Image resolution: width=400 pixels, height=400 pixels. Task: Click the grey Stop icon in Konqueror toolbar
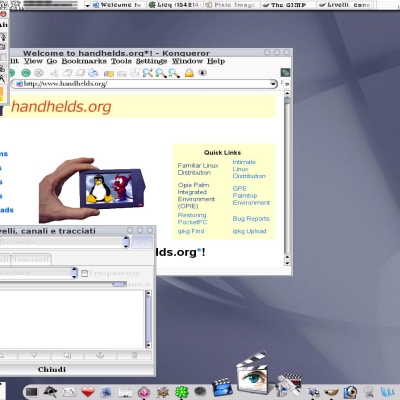39,73
